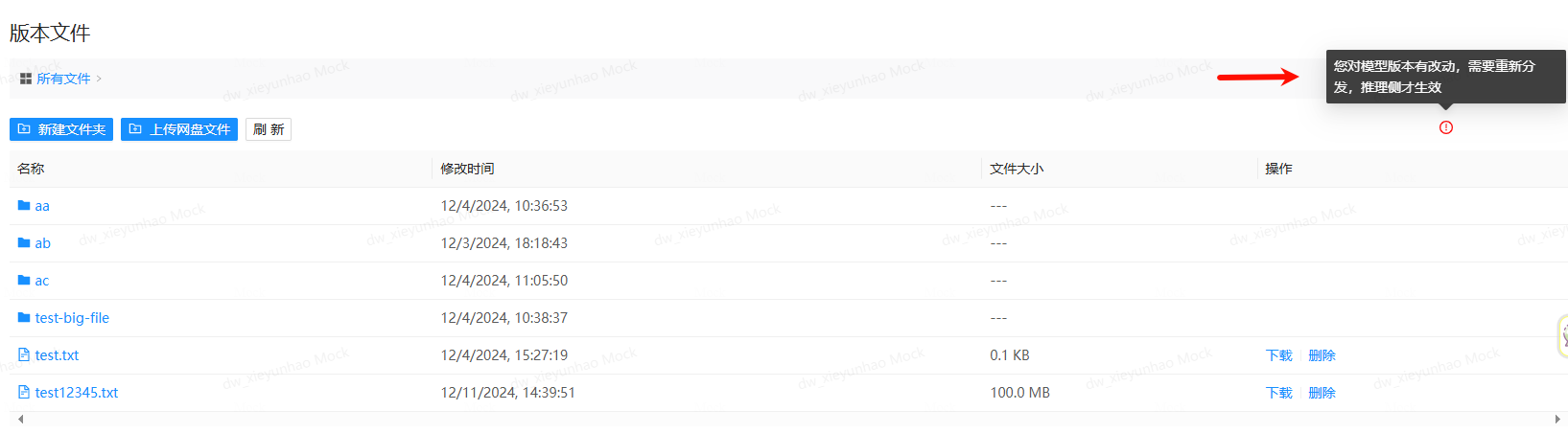The height and width of the screenshot is (433, 1568).
Task: Delete the test.txt file
Action: pyautogui.click(x=1322, y=355)
